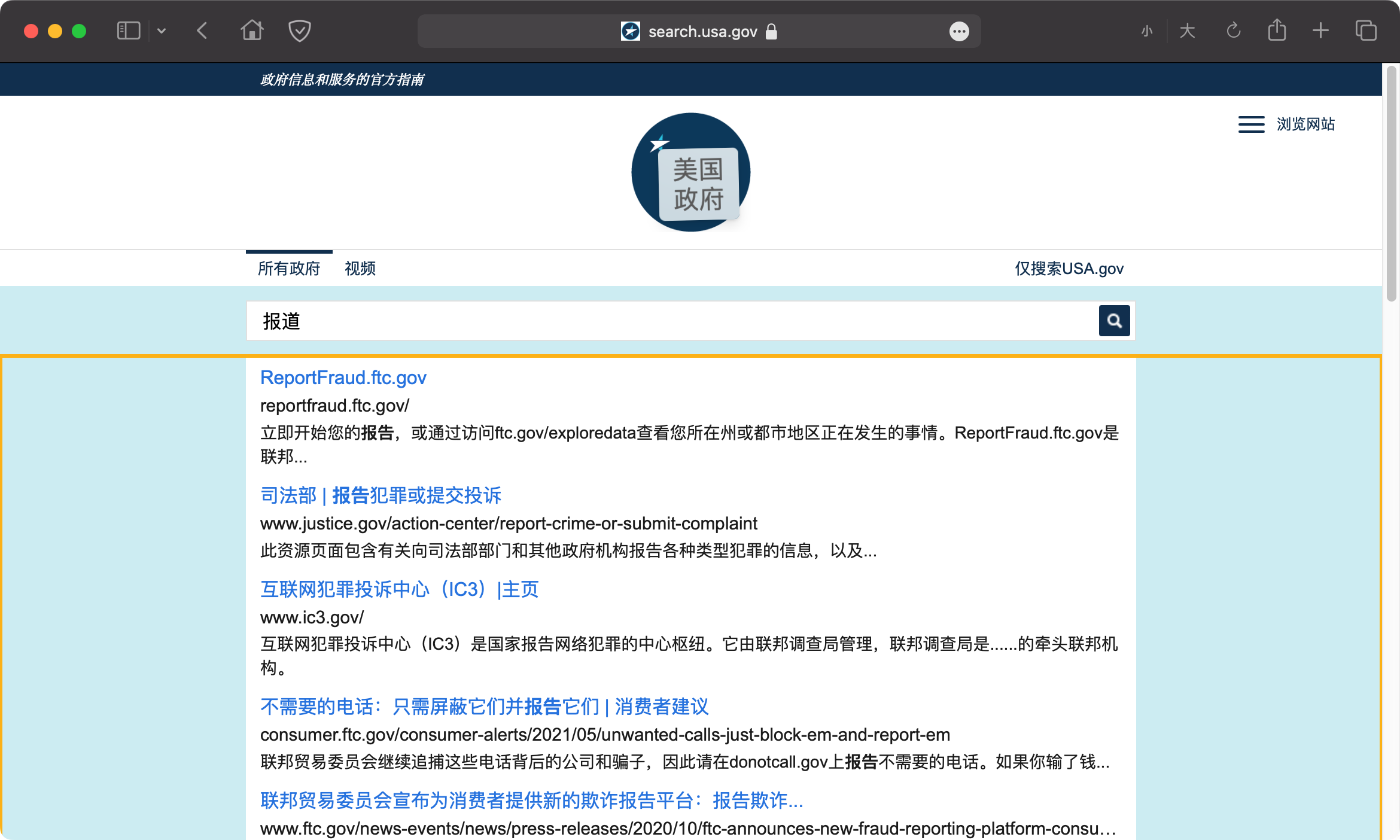Click the 美国政府 round logo

pos(691,172)
